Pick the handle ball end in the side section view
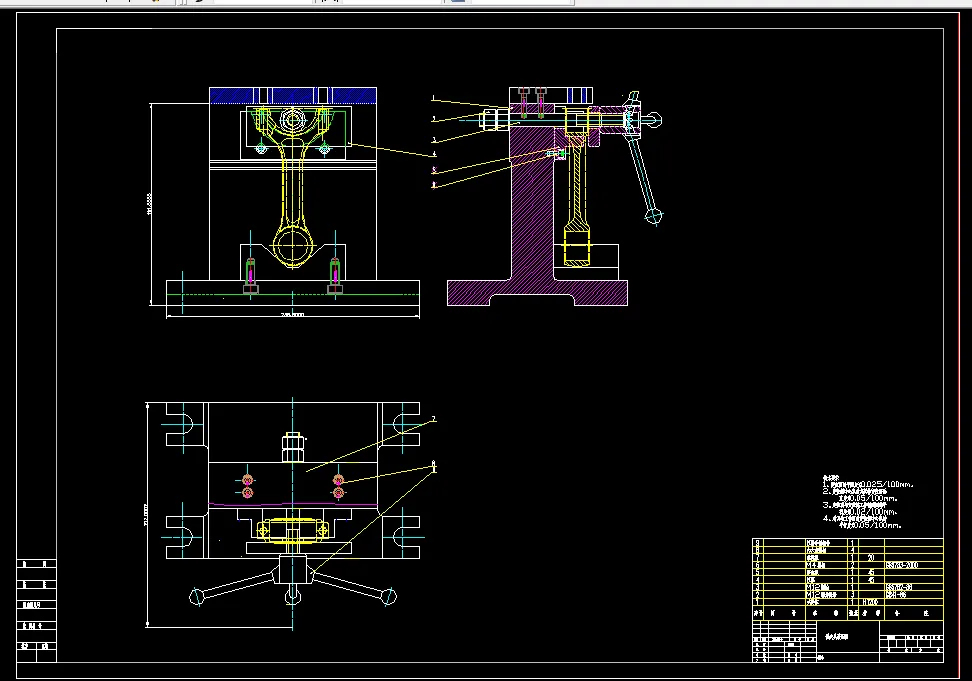This screenshot has height=681, width=972. pyautogui.click(x=653, y=216)
